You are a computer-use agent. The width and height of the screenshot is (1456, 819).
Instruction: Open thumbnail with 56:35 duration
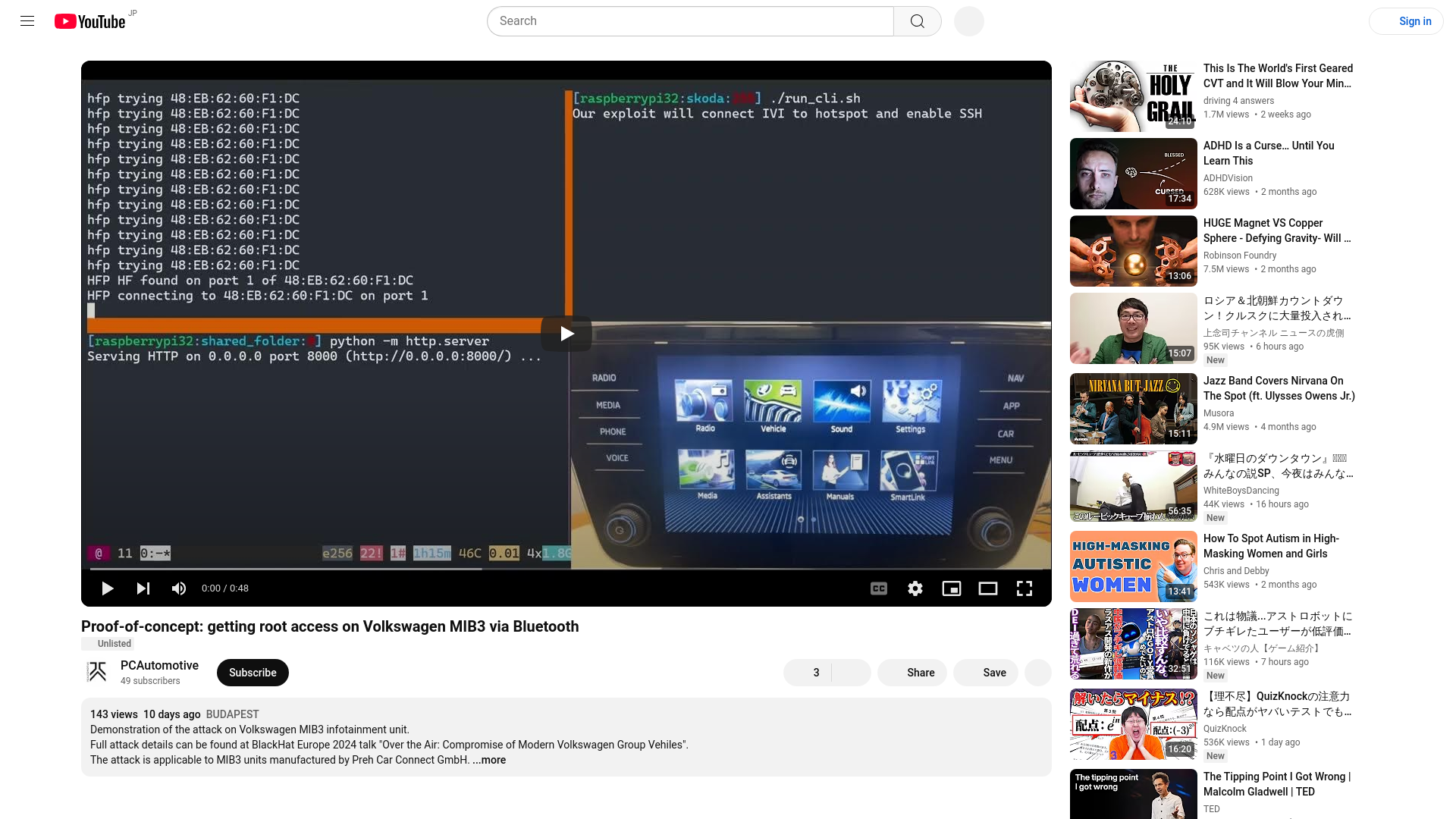[1134, 486]
